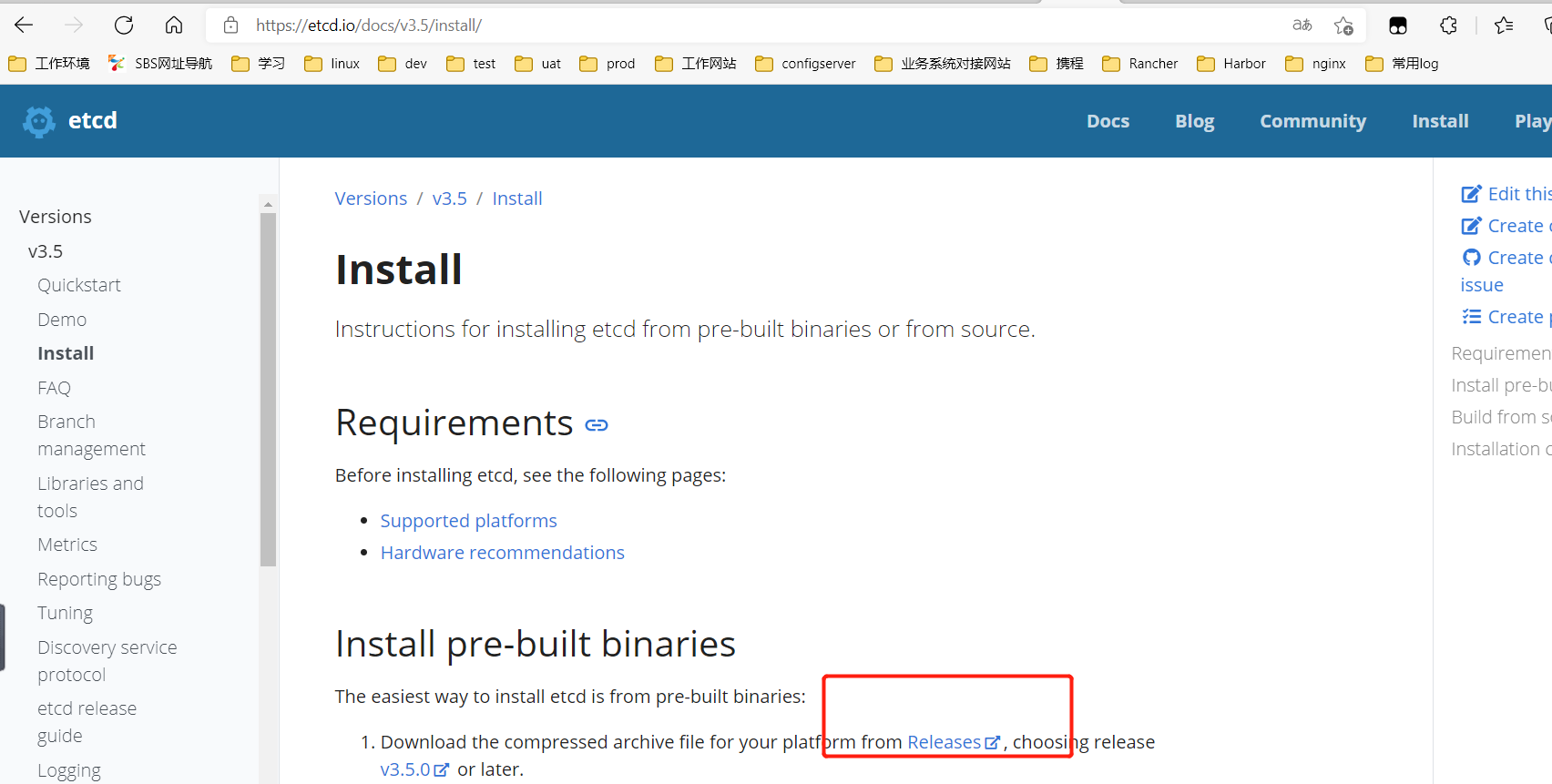Open Reporting bugs in the sidebar
This screenshot has width=1552, height=784.
pyautogui.click(x=99, y=579)
